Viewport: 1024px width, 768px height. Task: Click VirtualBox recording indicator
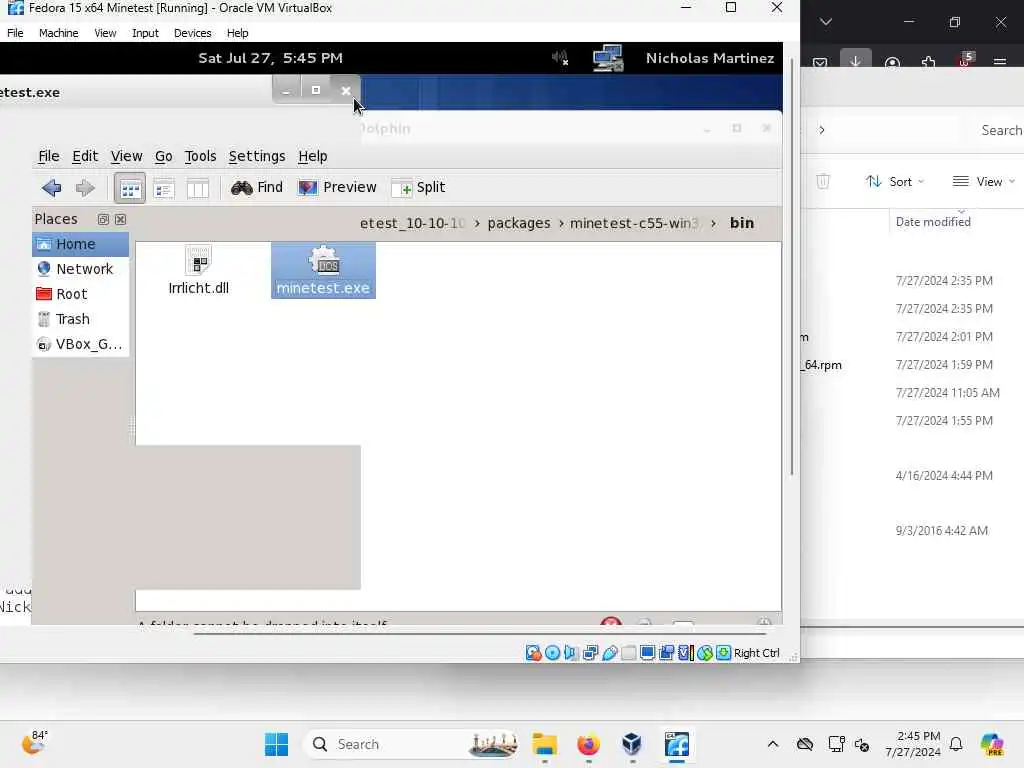click(x=667, y=652)
